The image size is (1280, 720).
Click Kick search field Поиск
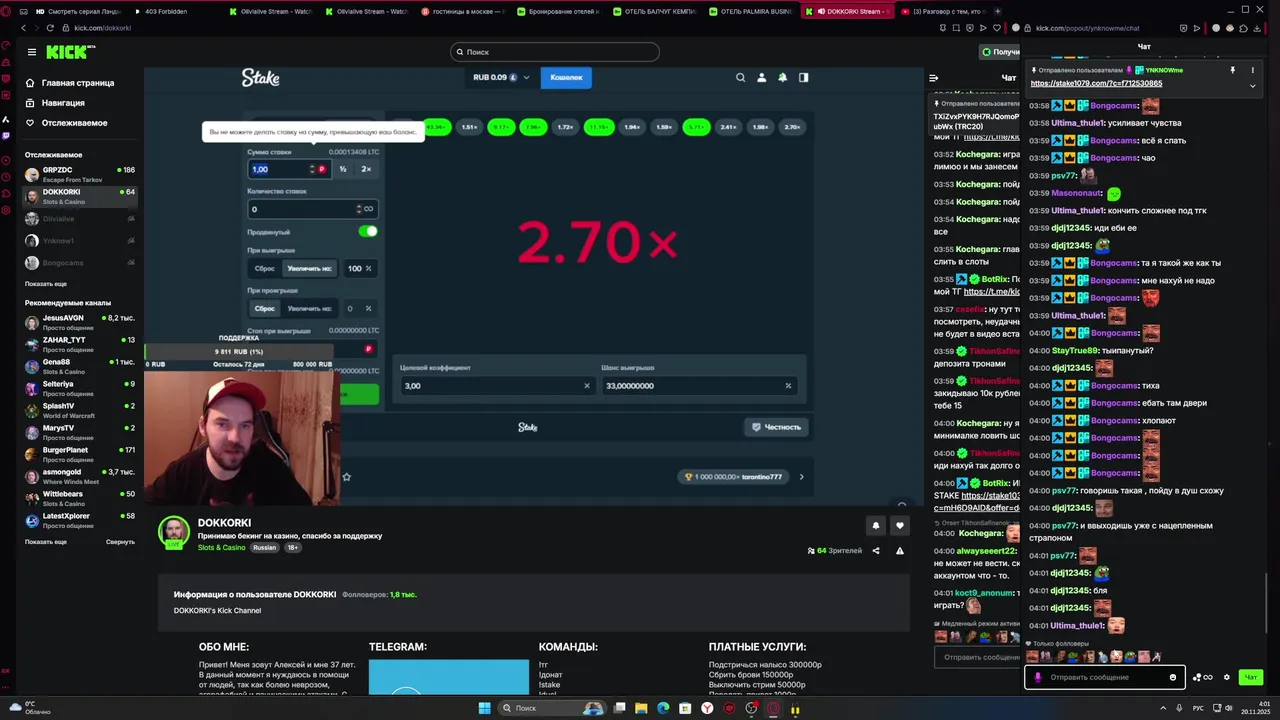tap(555, 52)
